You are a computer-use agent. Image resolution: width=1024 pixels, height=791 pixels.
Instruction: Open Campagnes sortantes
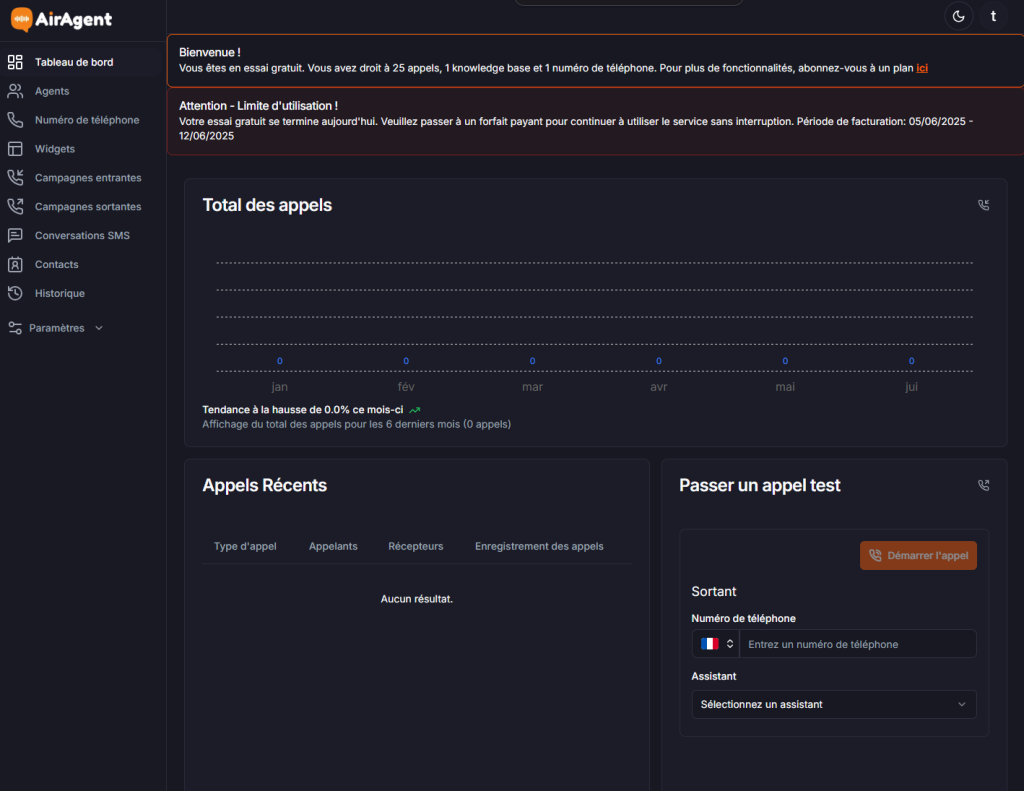88,206
